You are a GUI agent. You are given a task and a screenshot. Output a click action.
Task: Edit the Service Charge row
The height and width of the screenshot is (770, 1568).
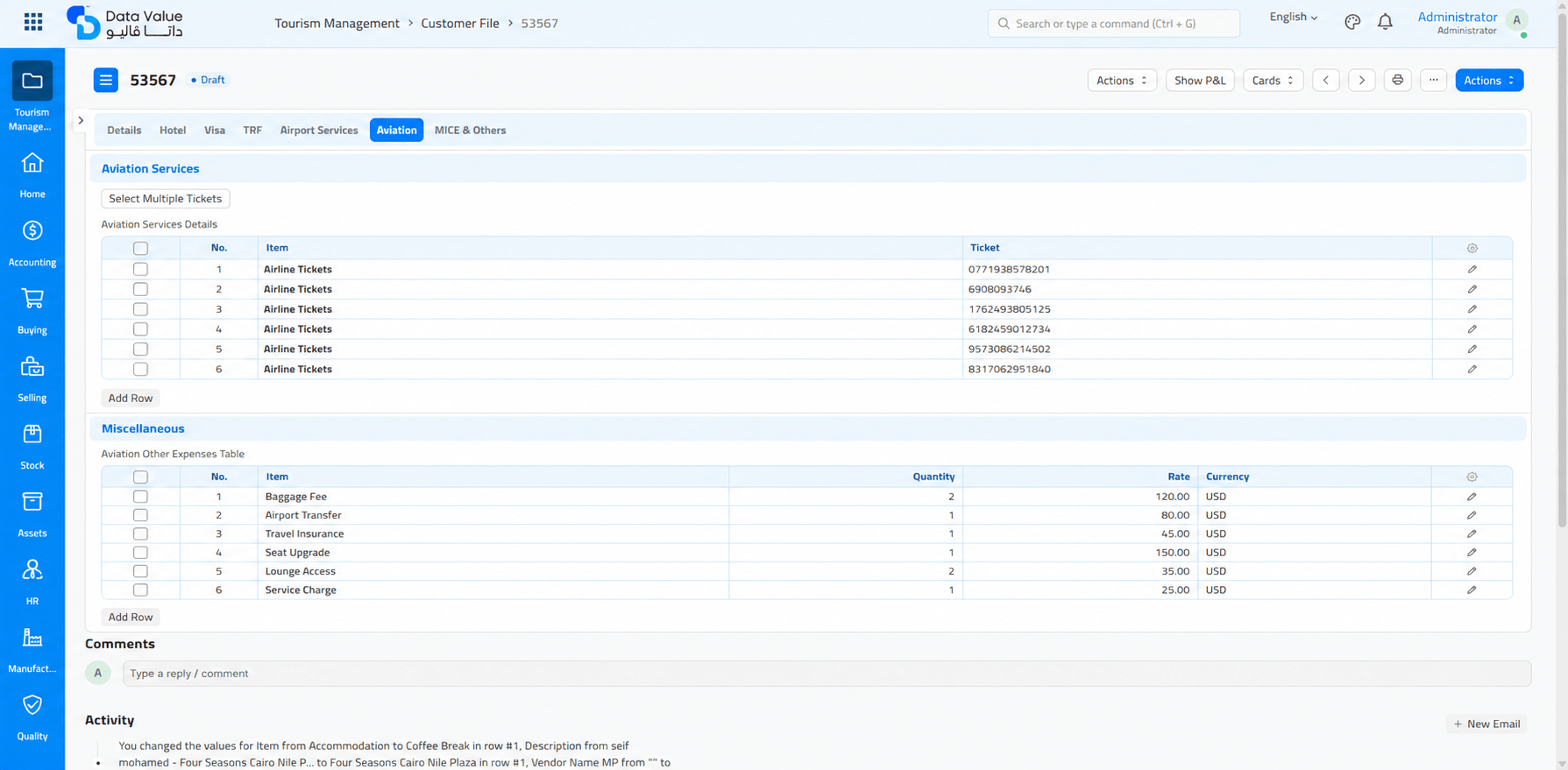coord(1472,590)
